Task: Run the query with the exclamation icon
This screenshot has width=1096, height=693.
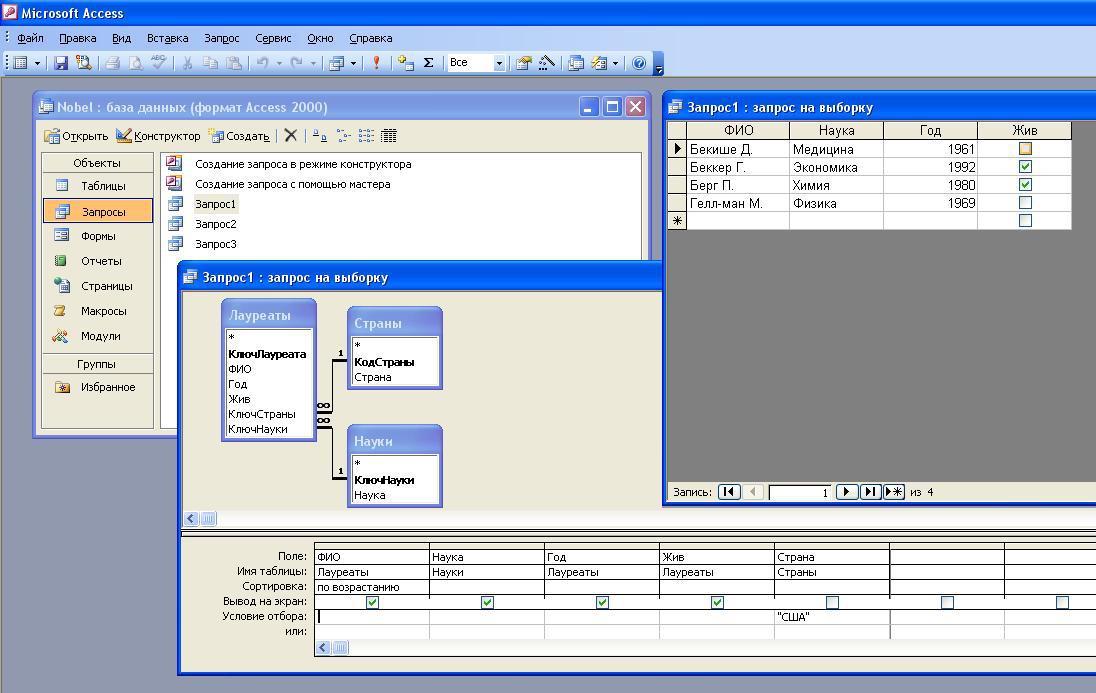Action: (x=376, y=63)
